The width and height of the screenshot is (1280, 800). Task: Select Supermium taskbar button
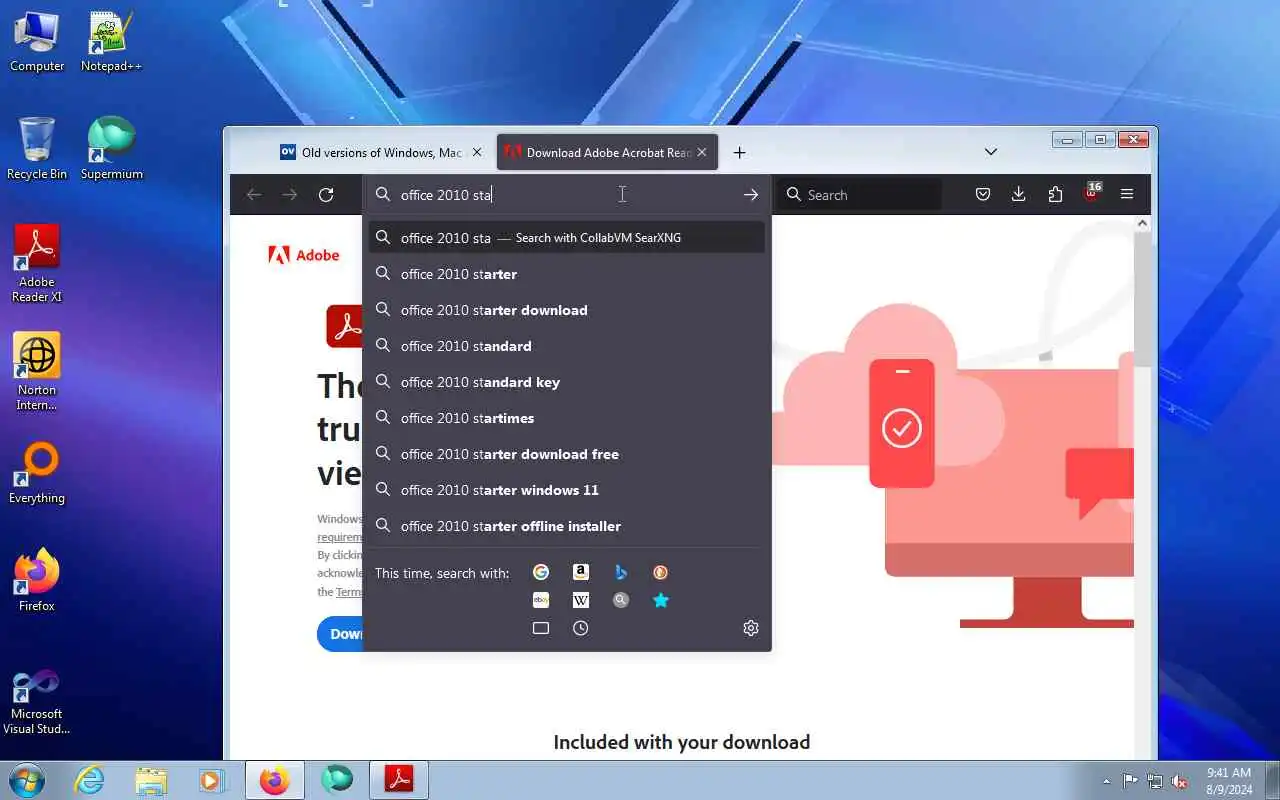(x=337, y=780)
